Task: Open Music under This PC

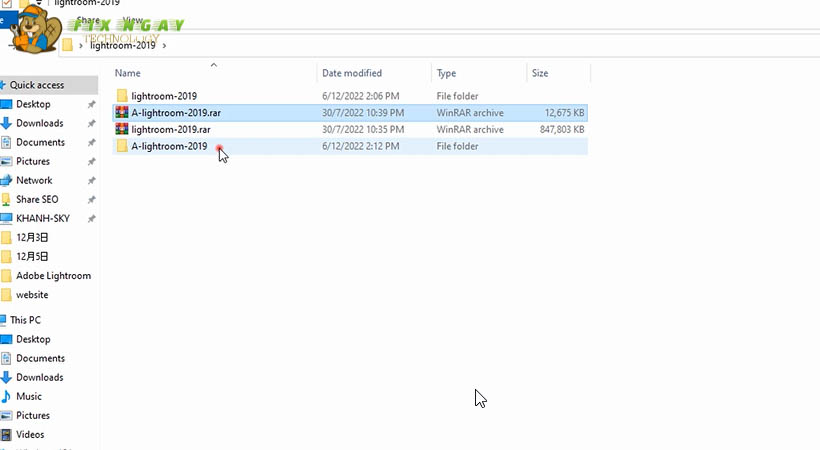Action: tap(29, 396)
